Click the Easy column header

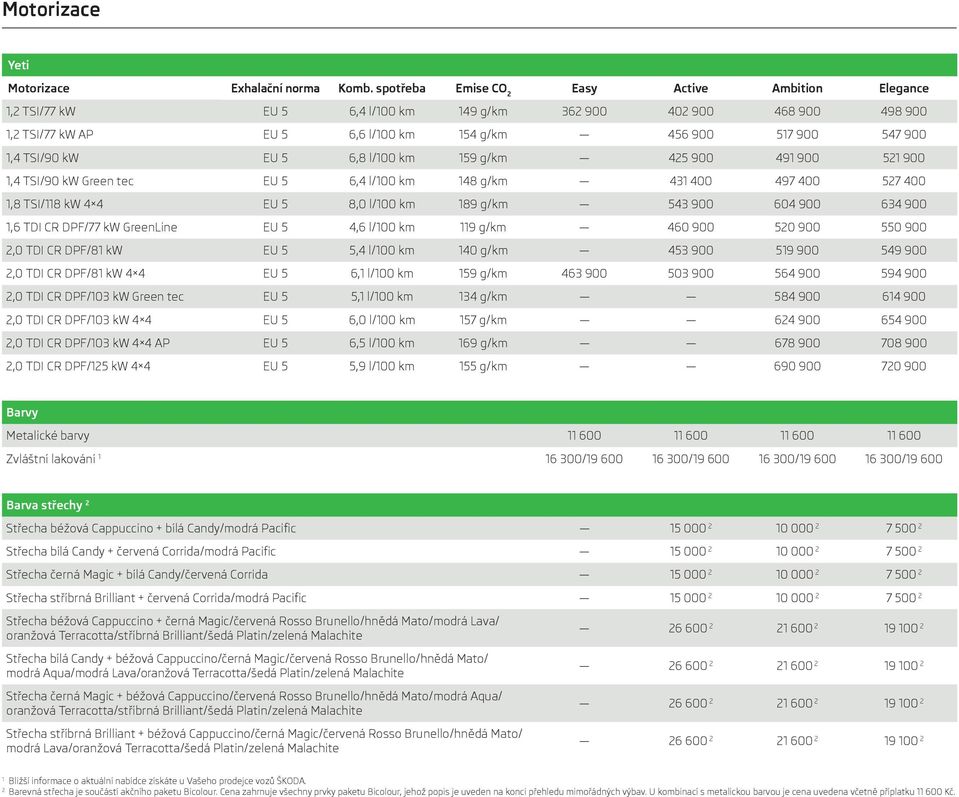click(x=584, y=88)
